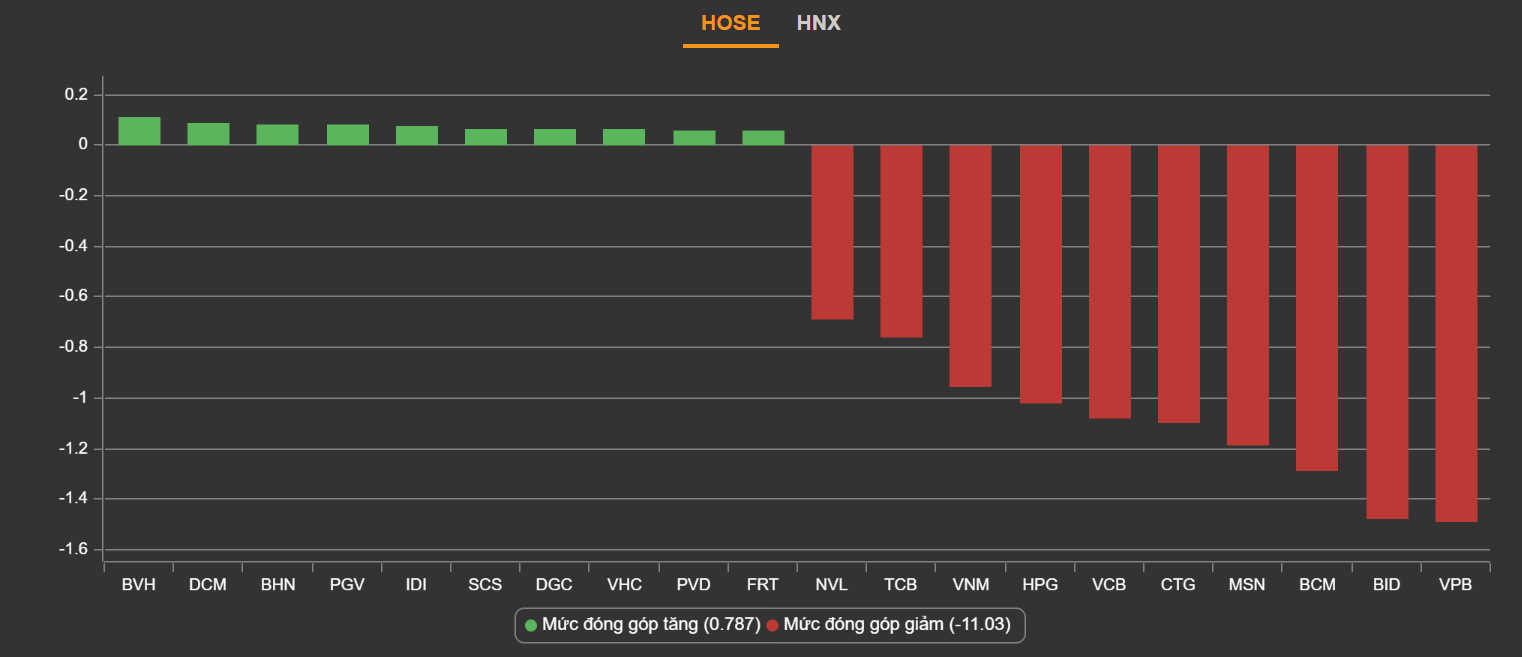
Task: Click the FRT axis label
Action: [763, 585]
